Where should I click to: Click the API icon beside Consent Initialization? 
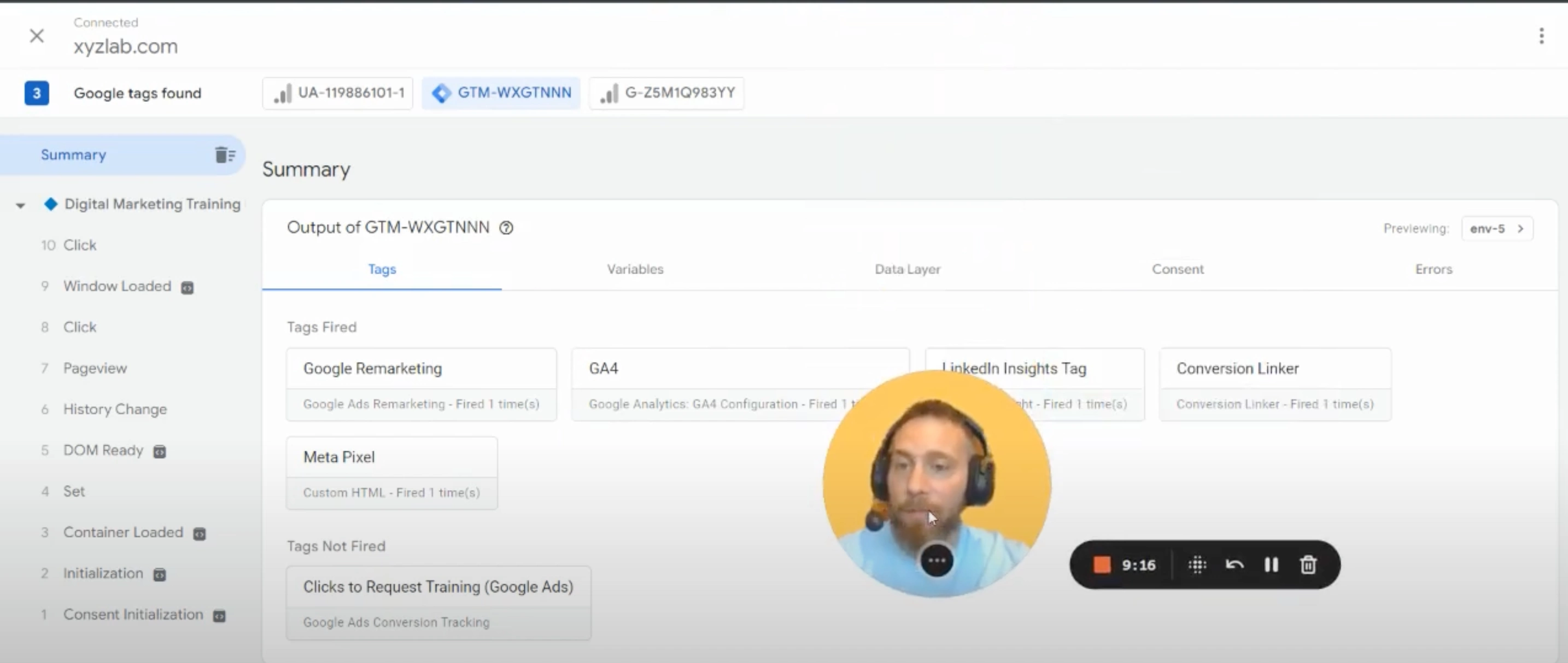(219, 616)
